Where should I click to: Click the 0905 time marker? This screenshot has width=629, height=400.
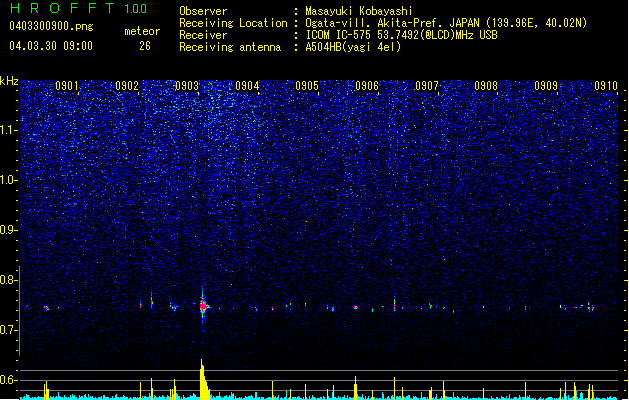click(x=307, y=86)
